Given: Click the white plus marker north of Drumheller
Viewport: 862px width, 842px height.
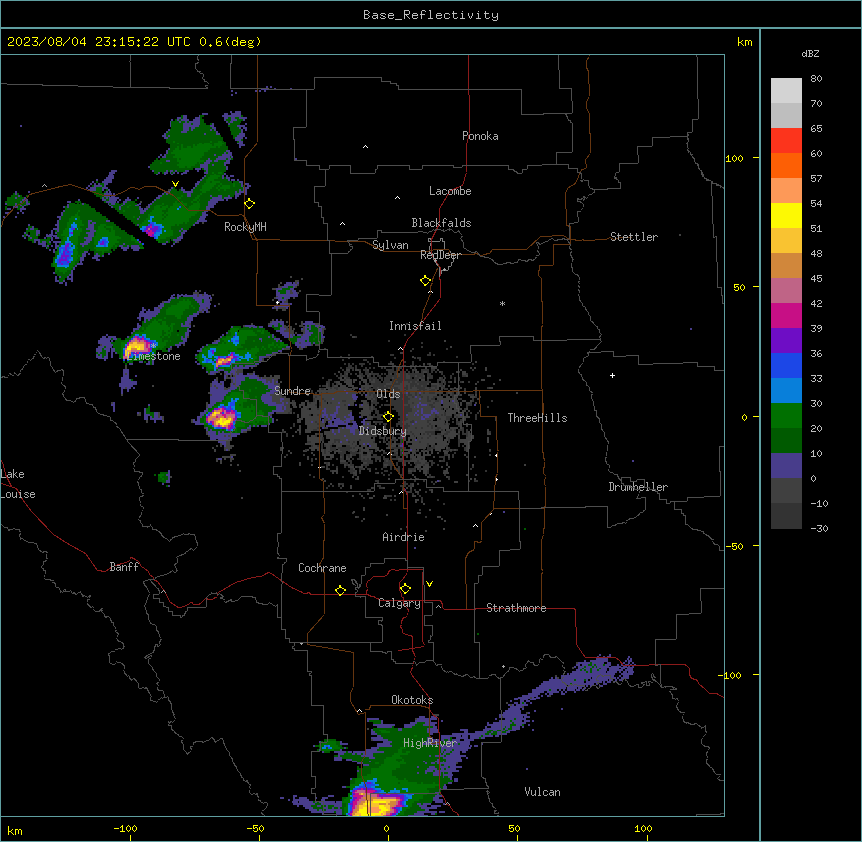Looking at the screenshot, I should click(x=612, y=375).
